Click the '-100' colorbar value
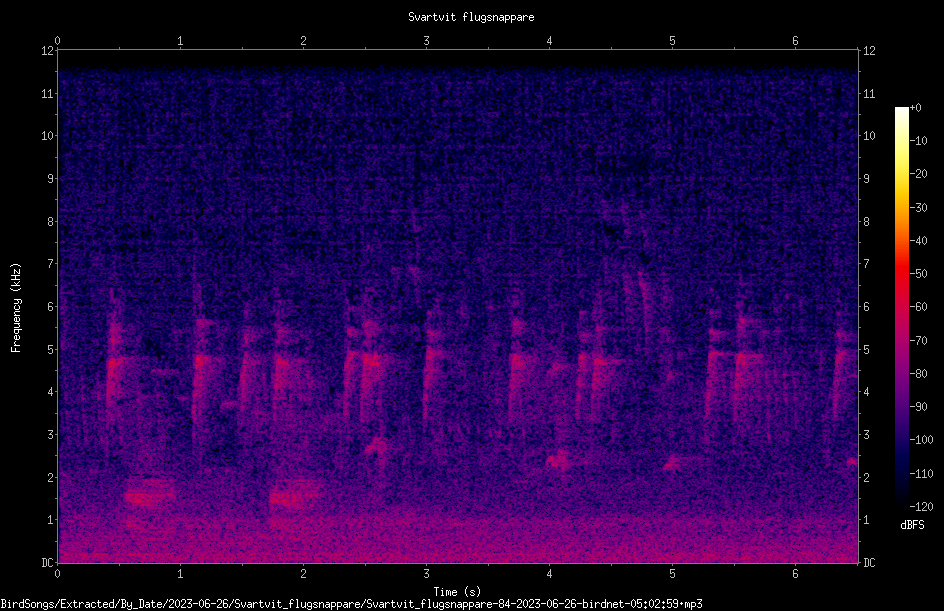The width and height of the screenshot is (944, 611). (x=921, y=440)
